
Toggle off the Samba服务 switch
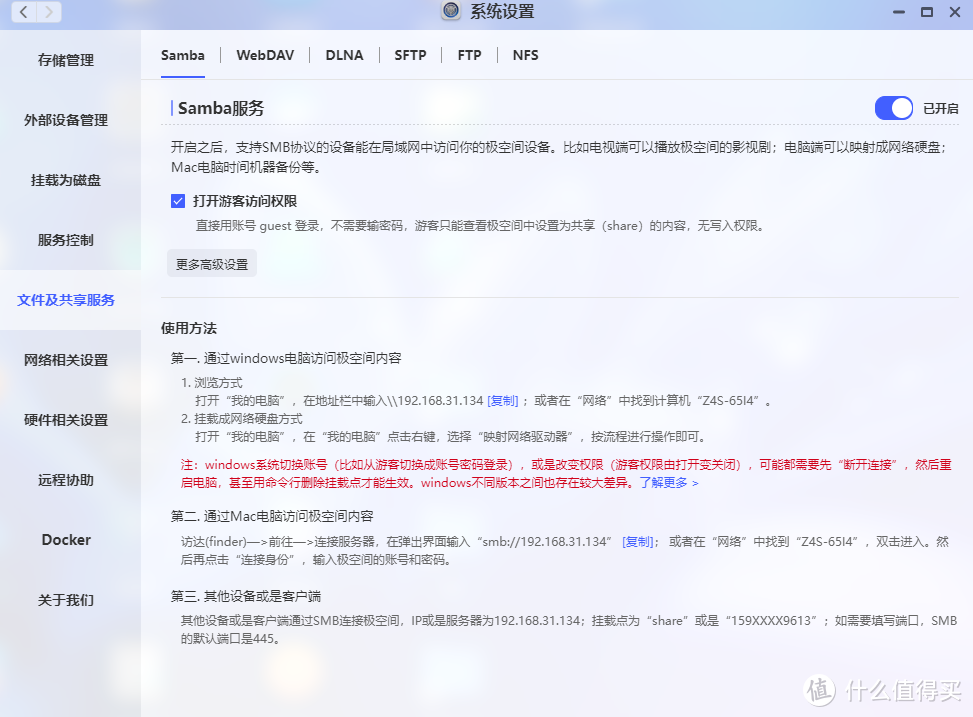pos(892,108)
